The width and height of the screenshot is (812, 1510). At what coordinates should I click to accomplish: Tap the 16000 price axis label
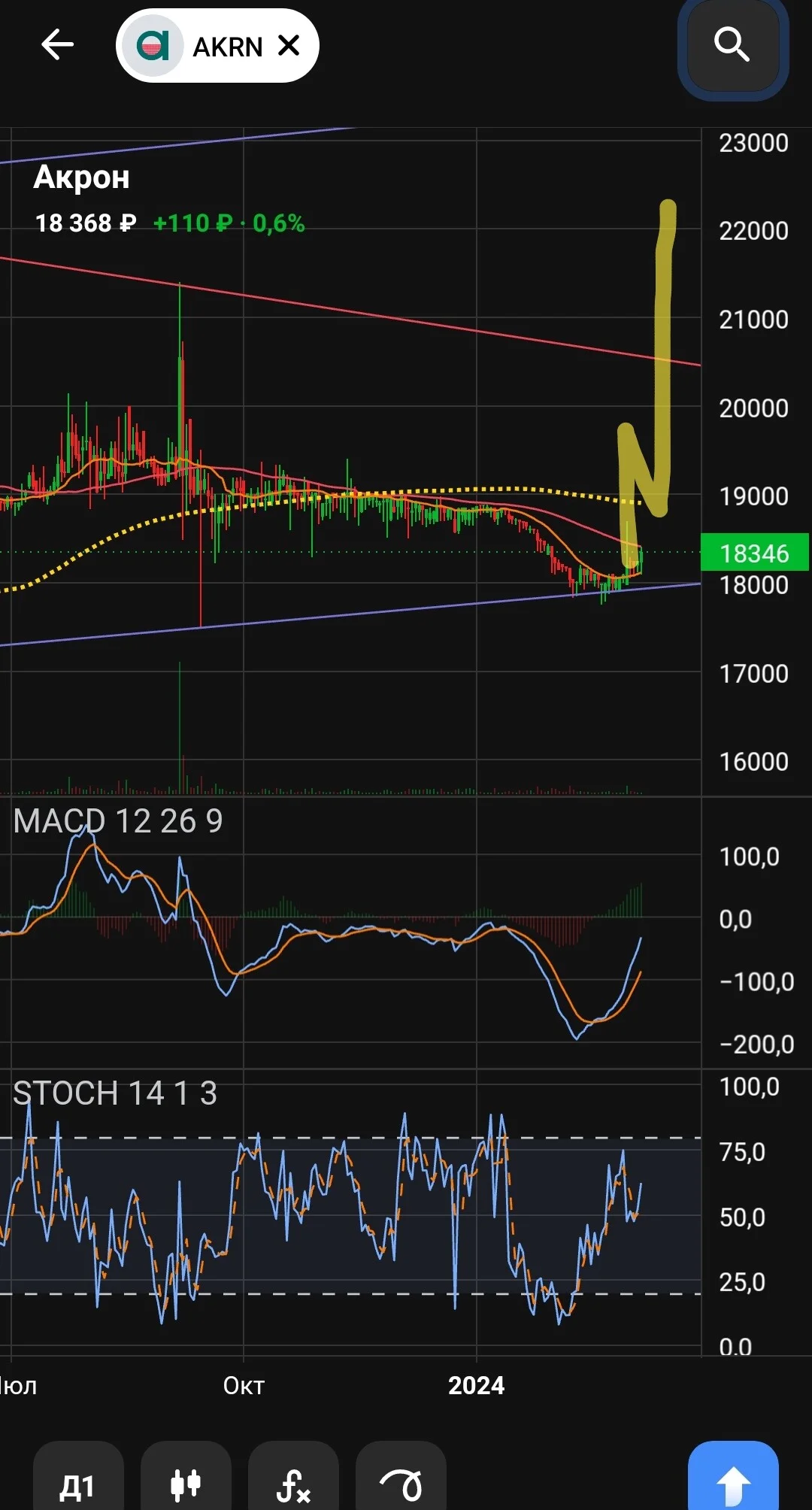tap(753, 762)
